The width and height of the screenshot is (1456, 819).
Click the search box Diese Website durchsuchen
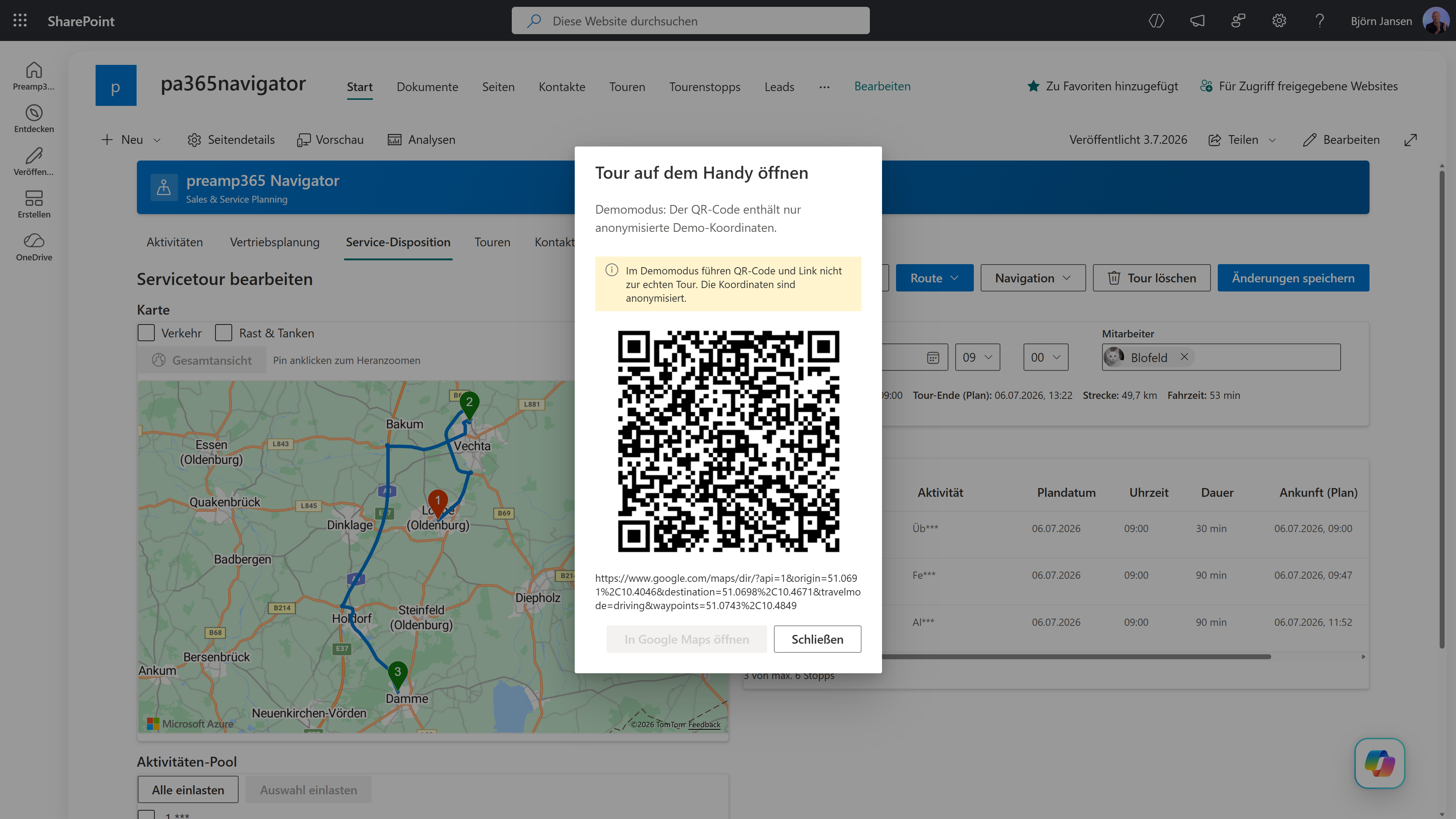pos(691,21)
